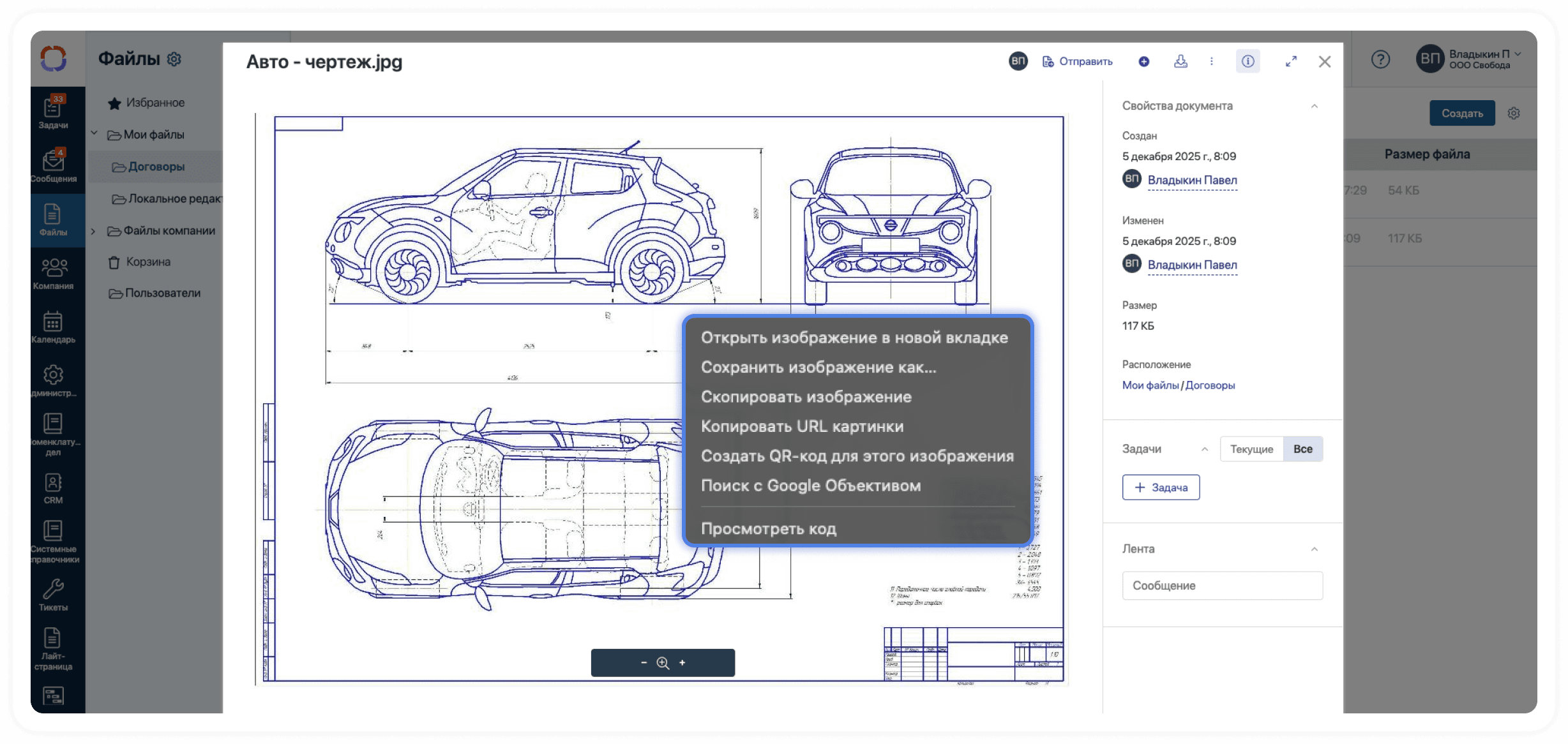This screenshot has height=744, width=1568.
Task: Click the + Задача button
Action: pos(1160,487)
